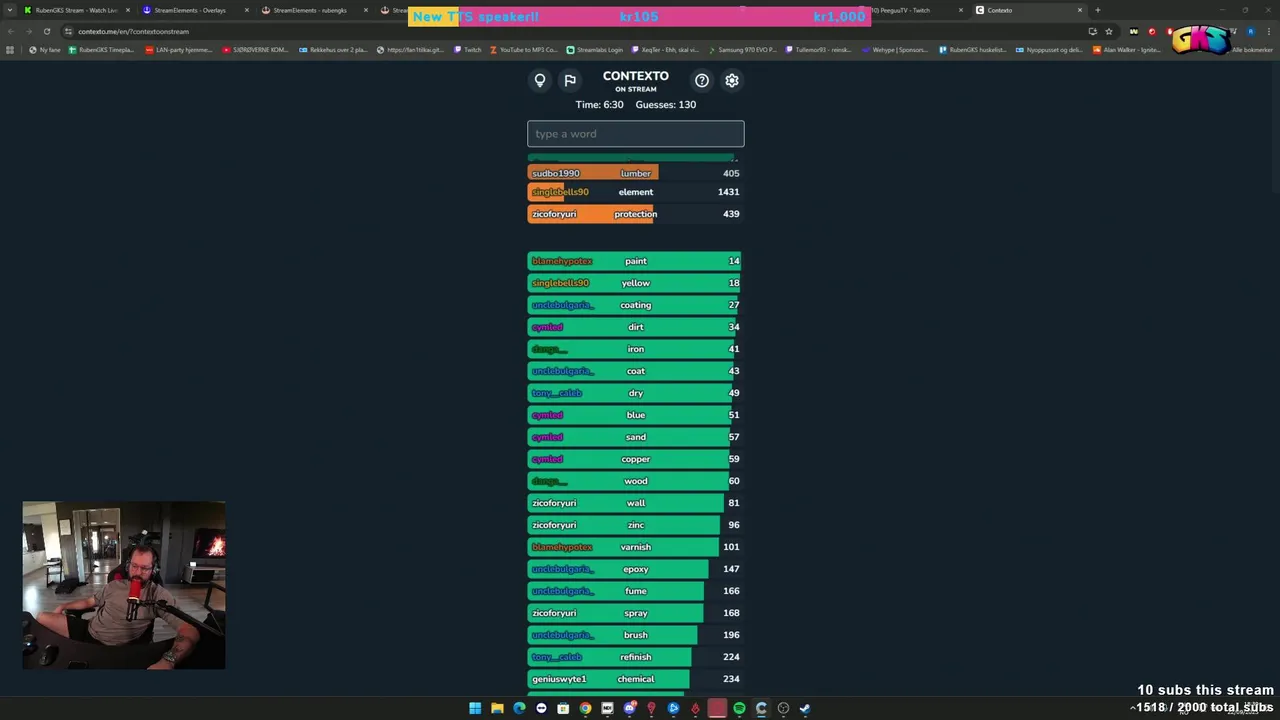Click the 'element' guess row
The image size is (1280, 720).
636,192
